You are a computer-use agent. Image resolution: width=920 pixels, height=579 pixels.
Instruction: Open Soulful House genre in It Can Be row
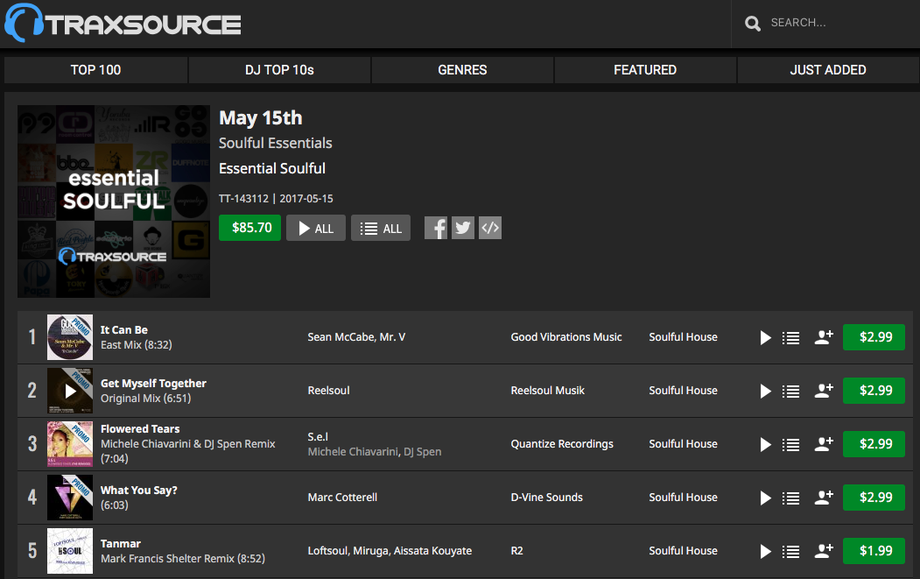[x=683, y=337]
